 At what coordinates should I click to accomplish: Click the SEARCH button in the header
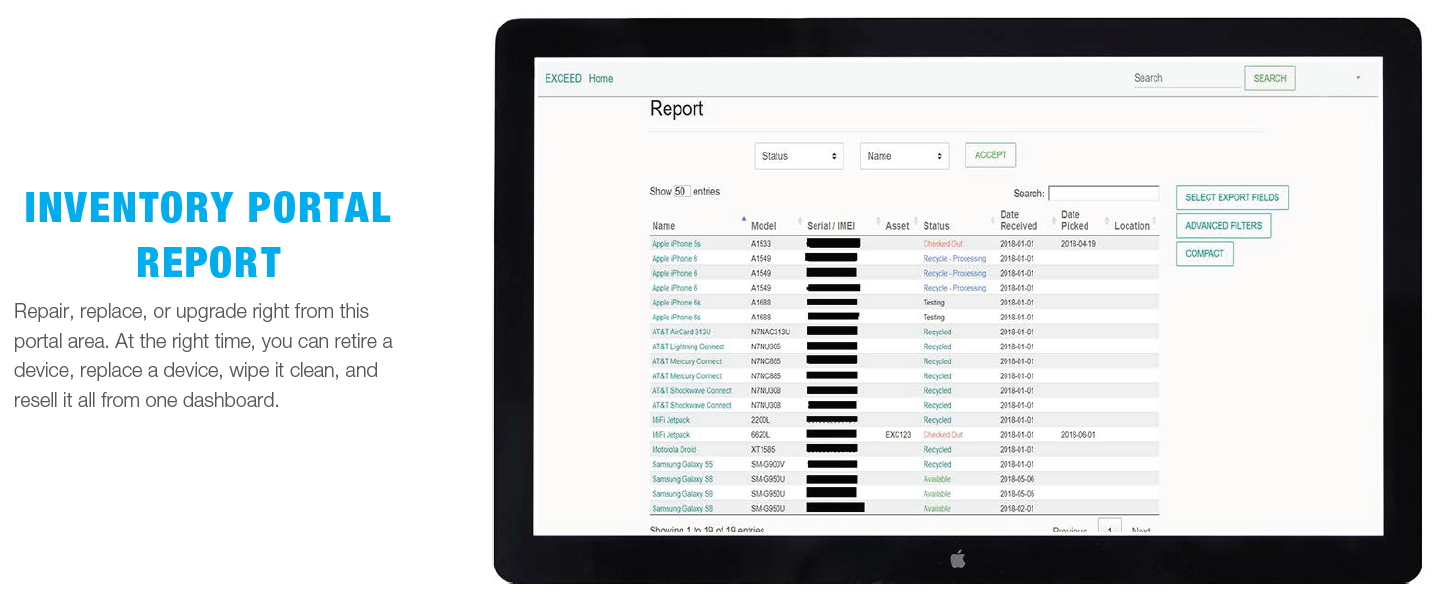1270,78
